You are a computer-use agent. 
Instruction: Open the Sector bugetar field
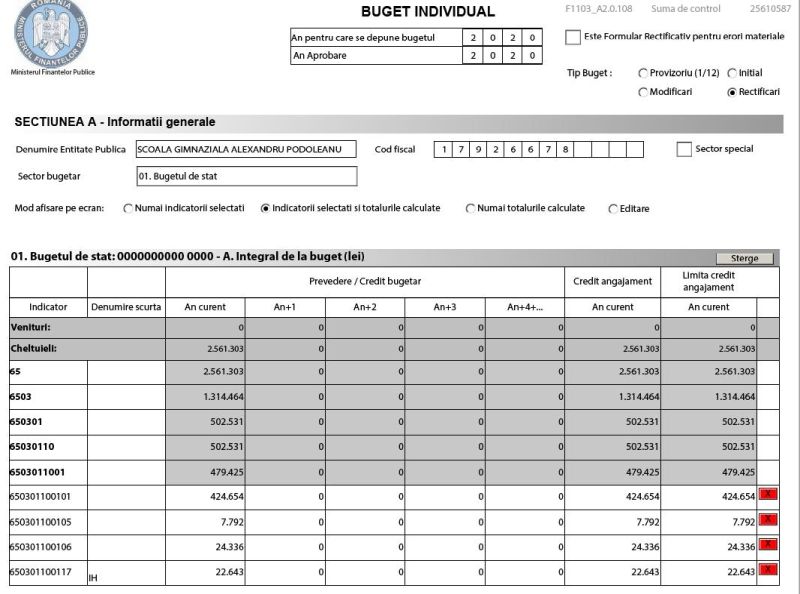[245, 177]
